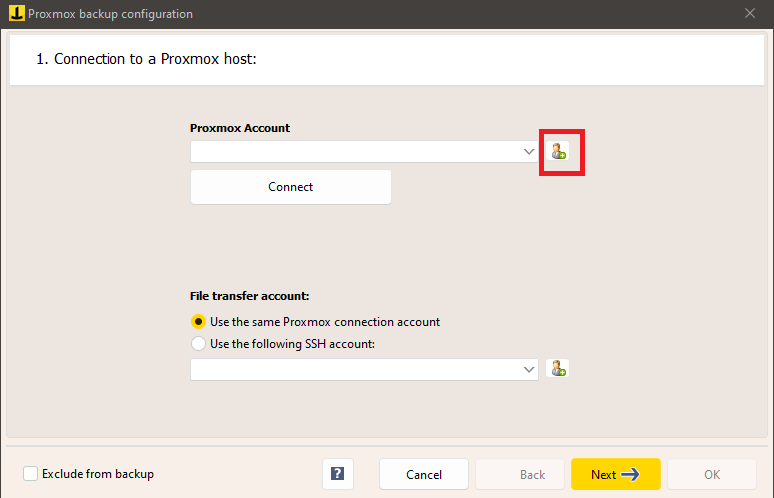The height and width of the screenshot is (498, 774).
Task: Click the 'Connection to a Proxmox host' header
Action: coord(147,60)
